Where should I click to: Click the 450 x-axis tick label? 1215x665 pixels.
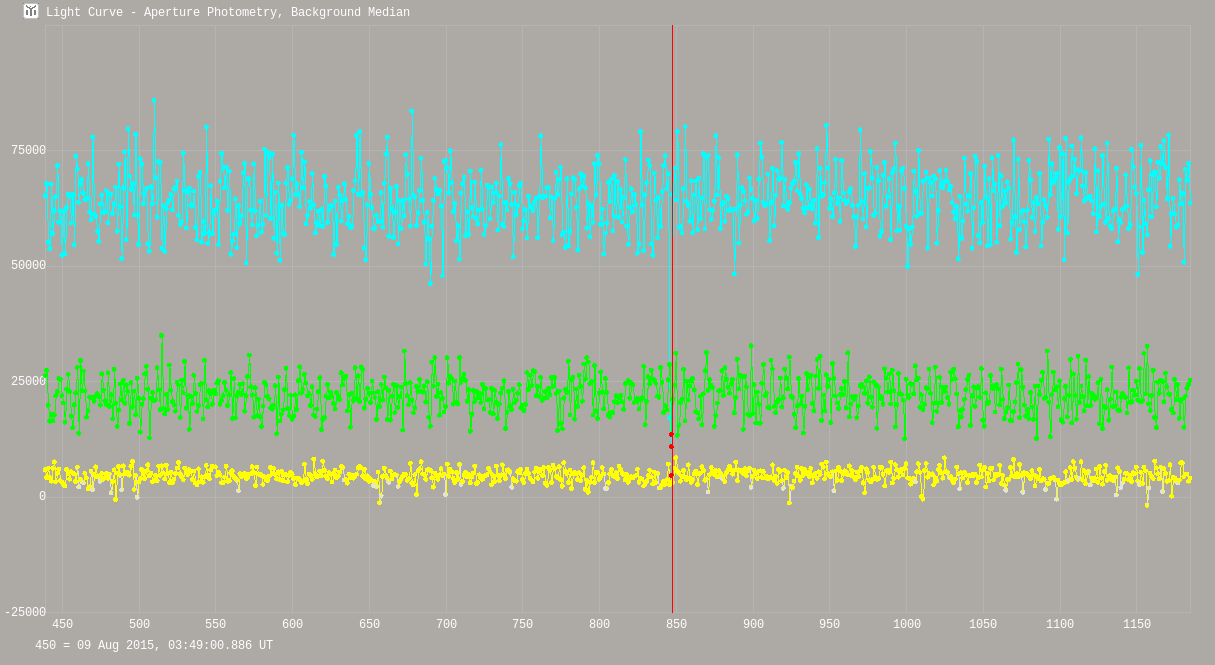pyautogui.click(x=62, y=625)
